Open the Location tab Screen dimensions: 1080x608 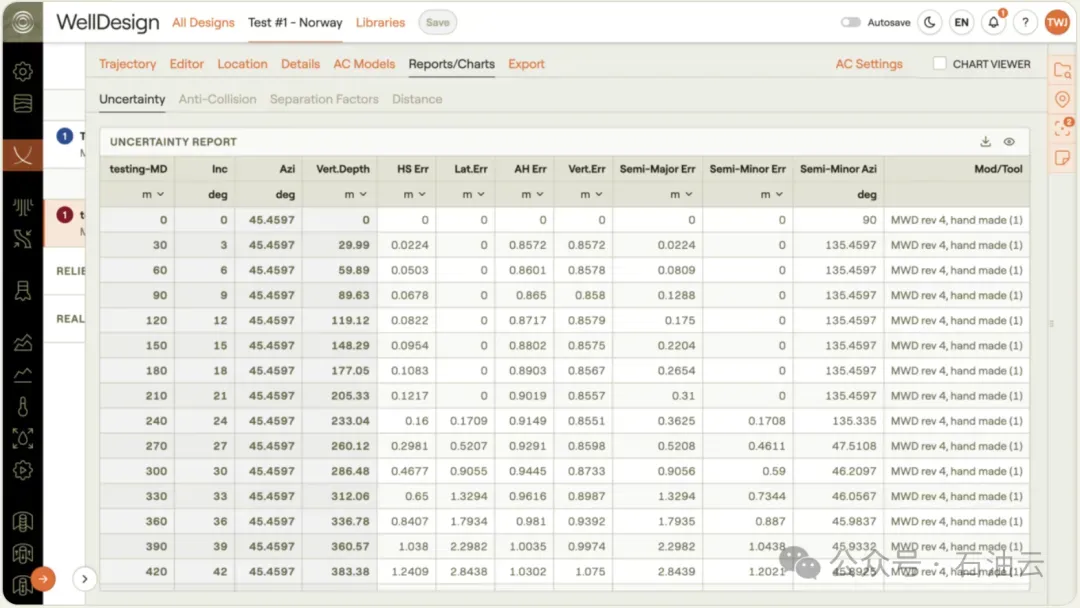tap(242, 63)
